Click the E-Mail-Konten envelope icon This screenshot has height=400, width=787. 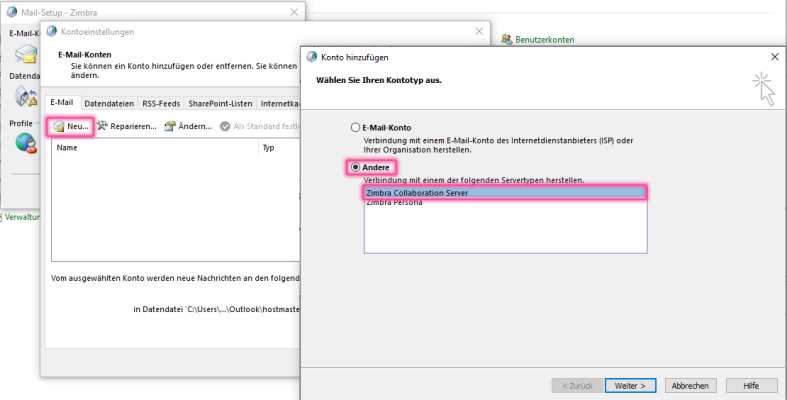[x=26, y=56]
